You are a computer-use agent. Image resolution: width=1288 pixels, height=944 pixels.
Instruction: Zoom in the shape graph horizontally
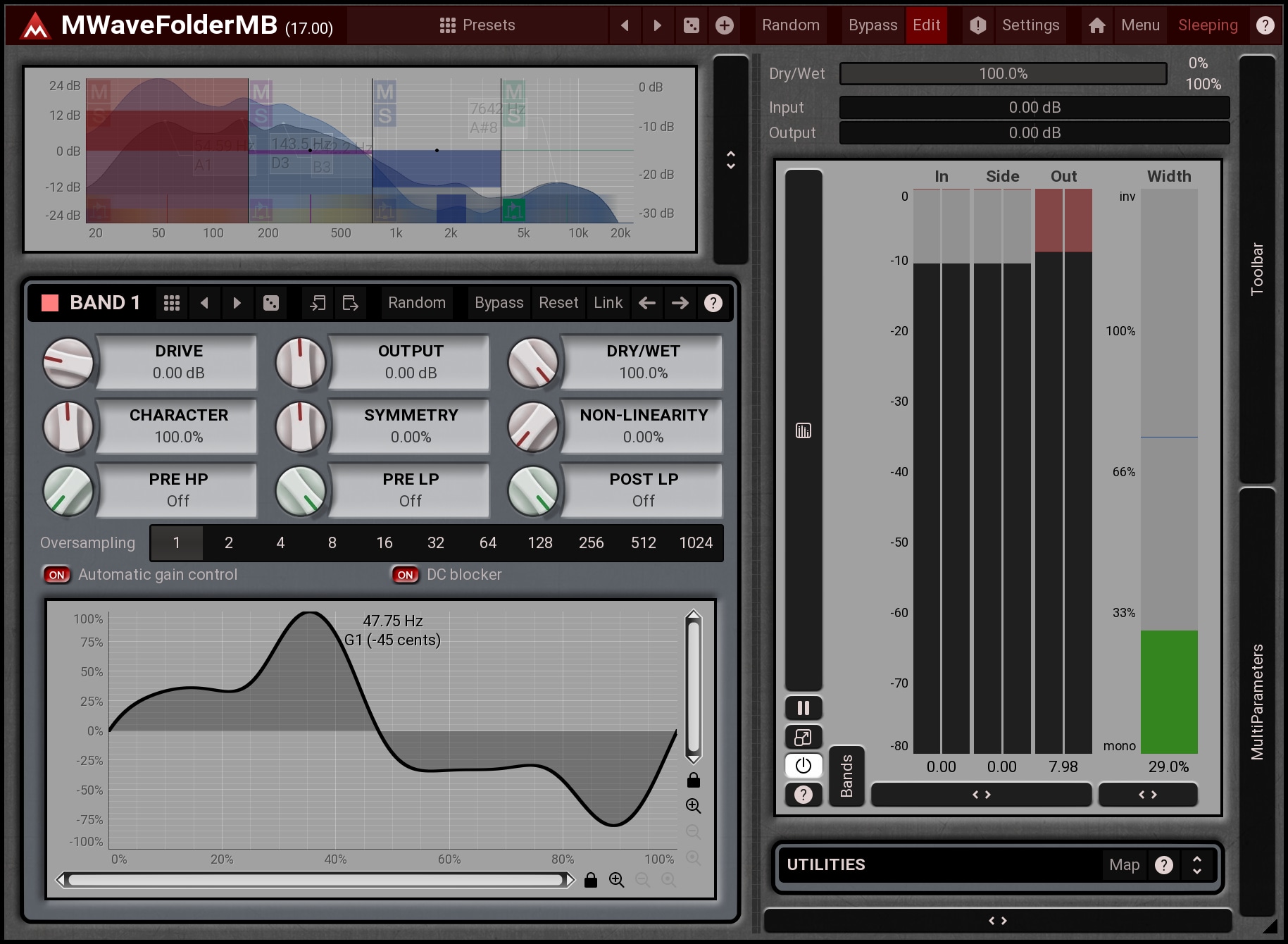[x=616, y=880]
